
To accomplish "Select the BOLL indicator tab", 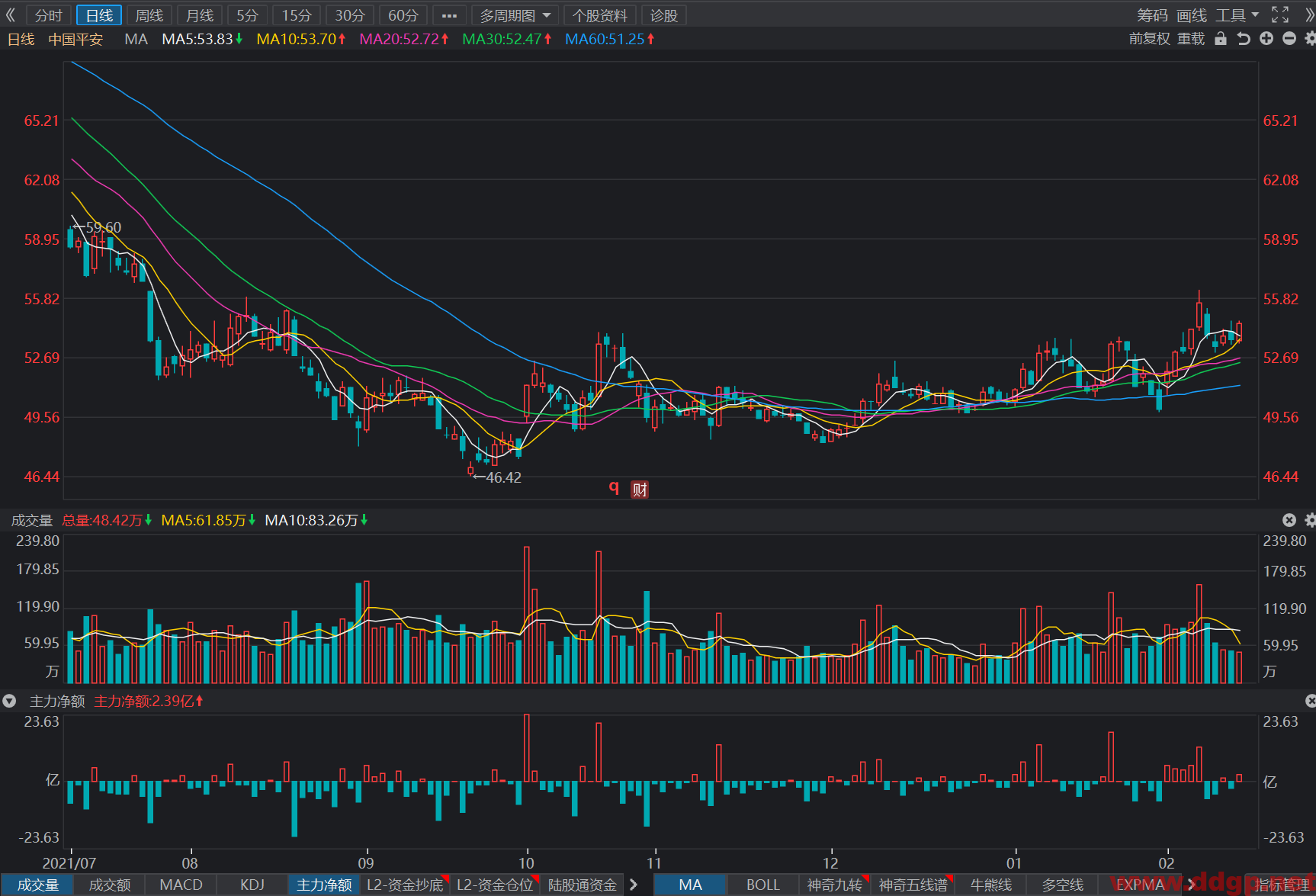I will (762, 885).
